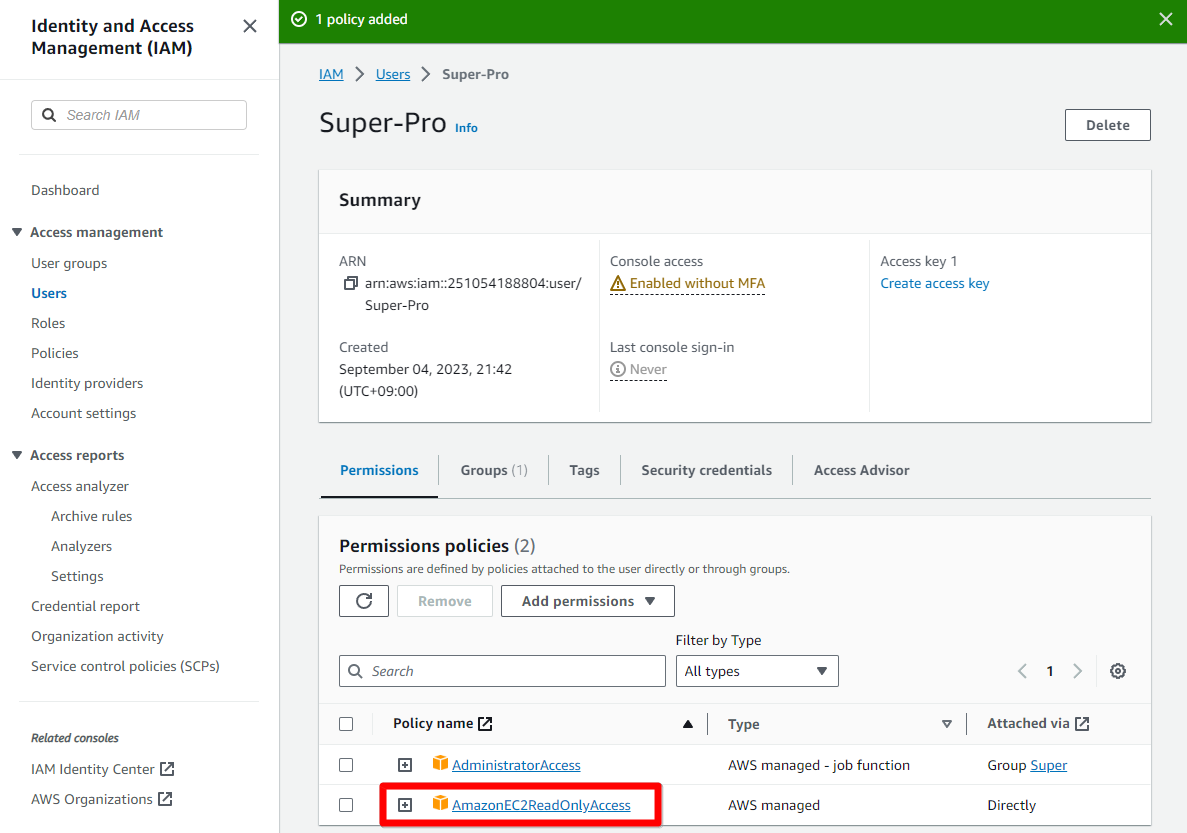Open Account settings in the sidebar
The width and height of the screenshot is (1187, 833).
(x=83, y=413)
